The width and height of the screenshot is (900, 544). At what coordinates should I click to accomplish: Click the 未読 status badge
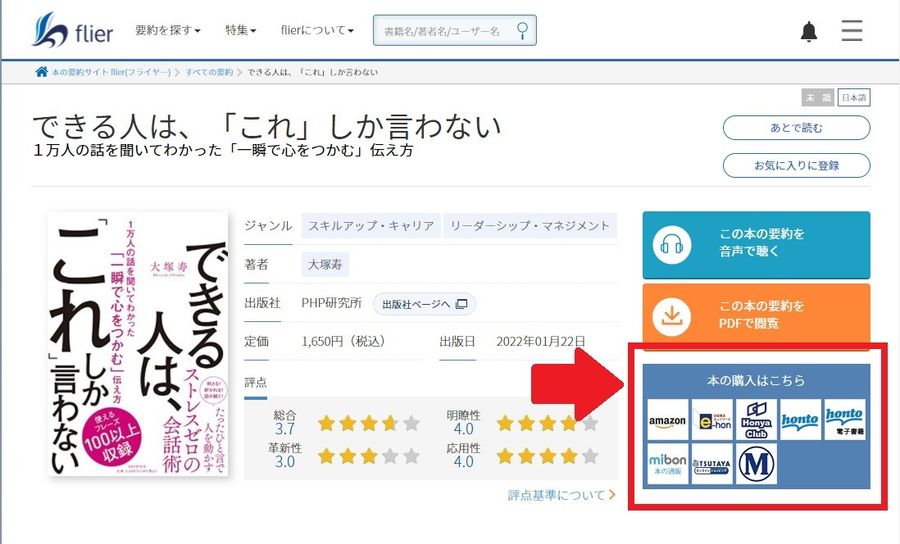click(x=817, y=98)
